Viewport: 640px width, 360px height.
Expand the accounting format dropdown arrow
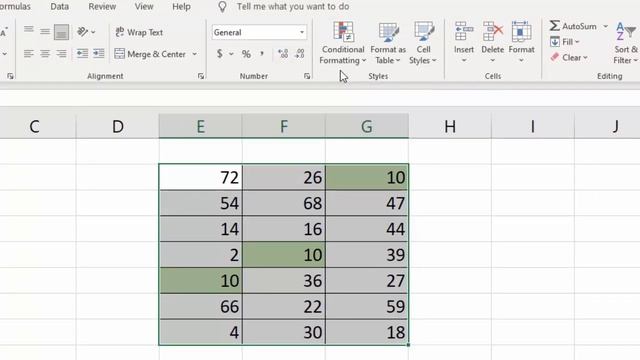[231, 54]
